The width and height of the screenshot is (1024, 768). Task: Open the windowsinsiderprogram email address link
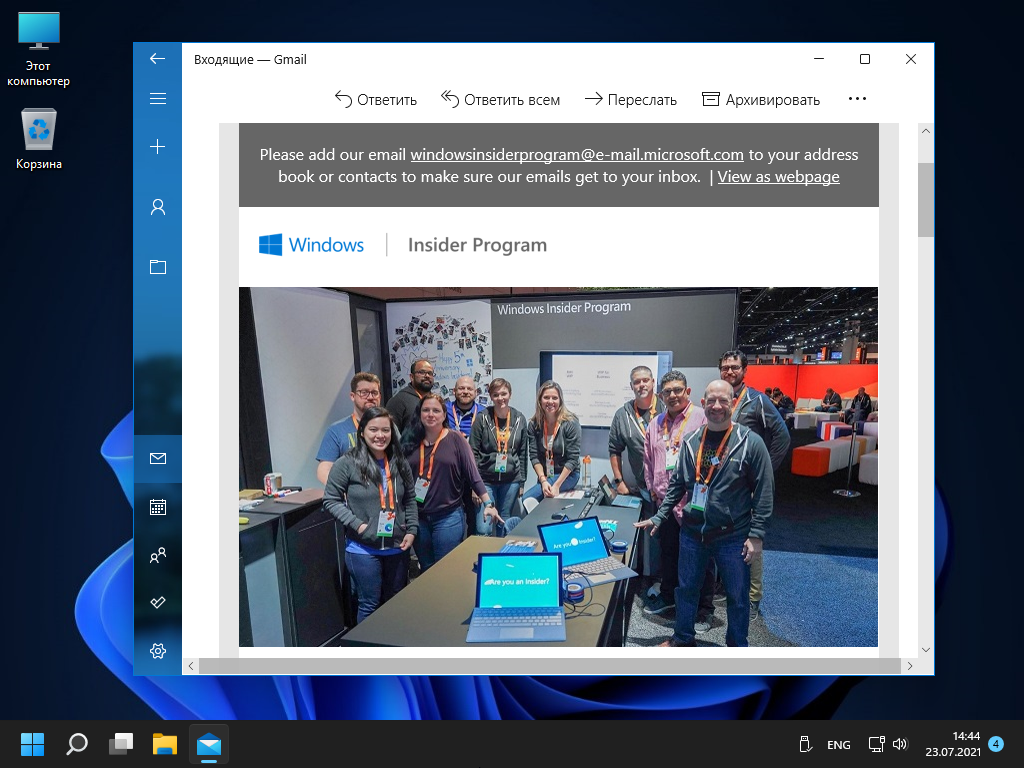(577, 154)
